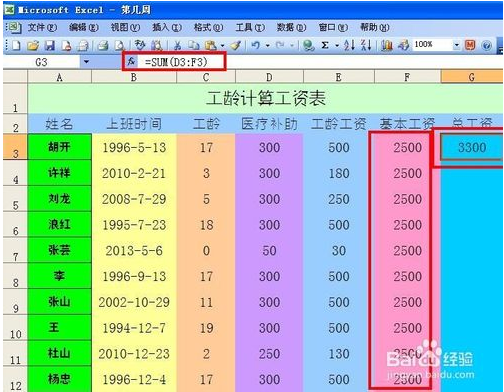Open the 格式 (Format) menu
Image resolution: width=504 pixels, height=392 pixels.
(x=208, y=27)
